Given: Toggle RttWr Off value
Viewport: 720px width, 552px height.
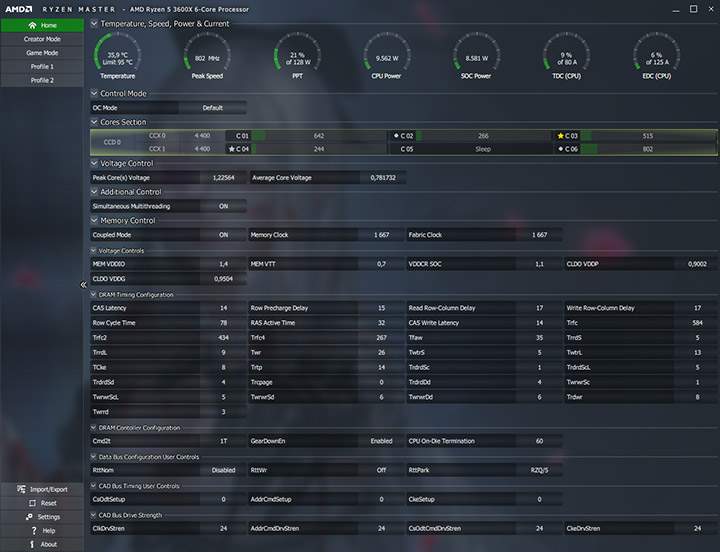Looking at the screenshot, I should pyautogui.click(x=382, y=470).
